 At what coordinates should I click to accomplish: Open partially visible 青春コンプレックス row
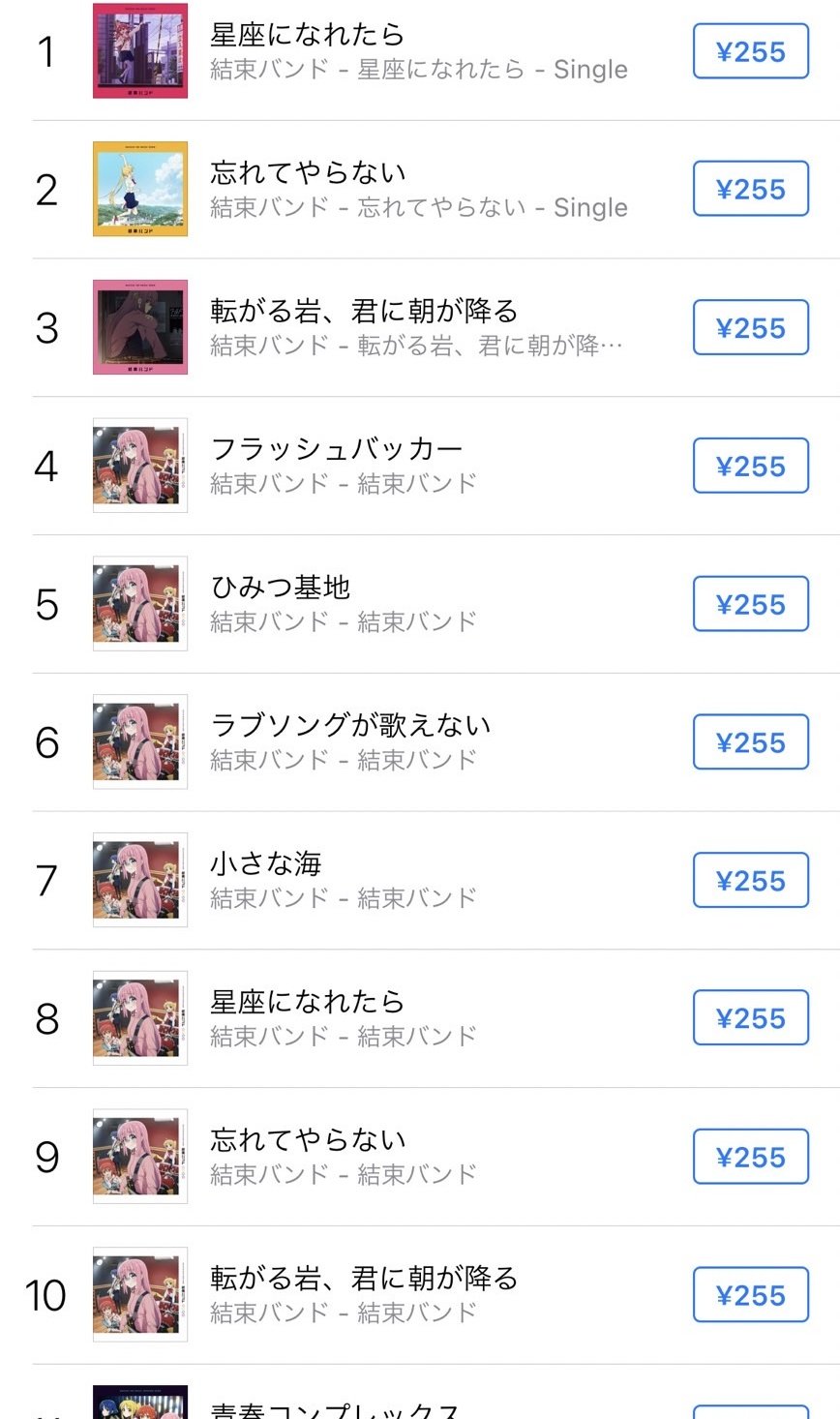click(x=334, y=1408)
